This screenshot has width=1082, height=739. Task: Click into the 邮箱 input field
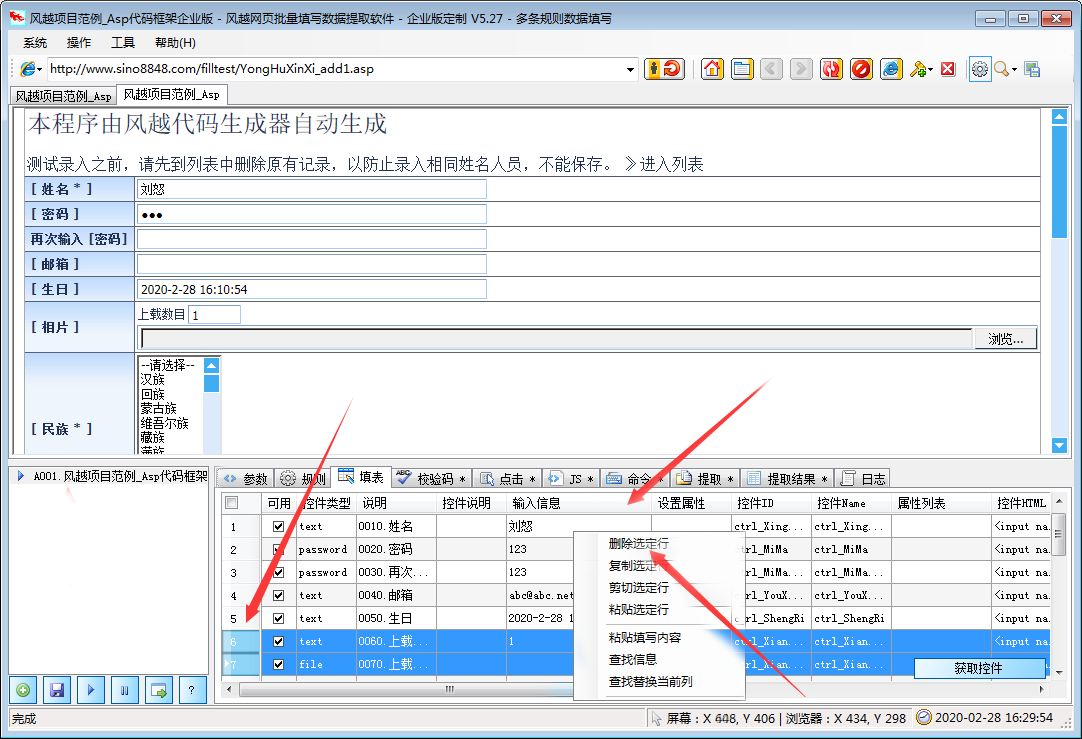click(x=312, y=264)
